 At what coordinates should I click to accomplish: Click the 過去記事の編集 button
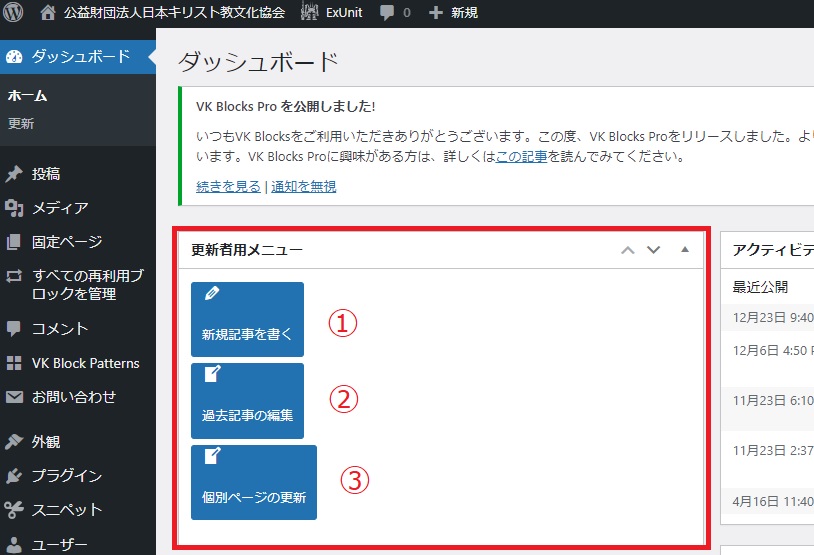(x=247, y=400)
